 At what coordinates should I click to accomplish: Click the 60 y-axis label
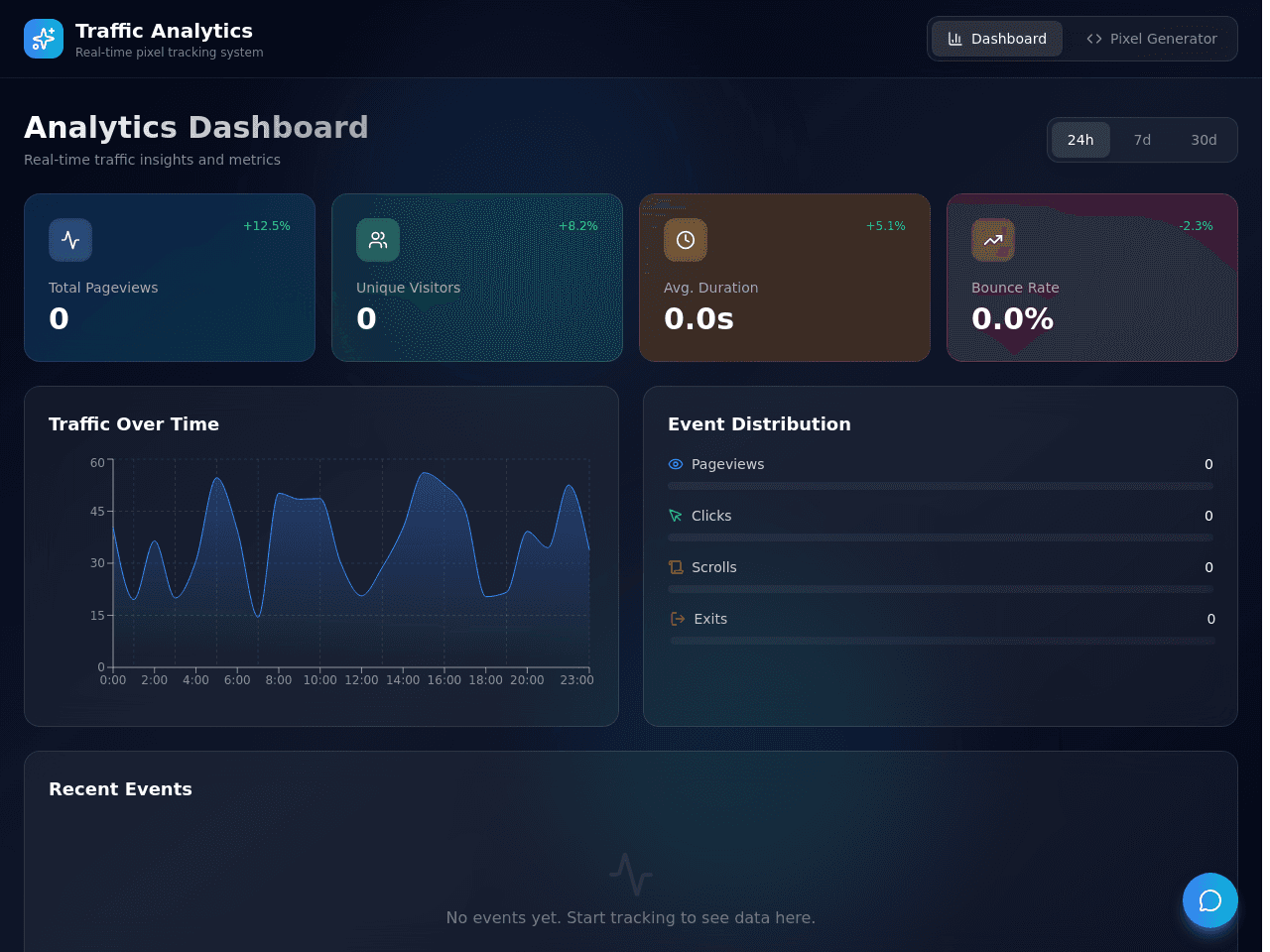click(97, 463)
